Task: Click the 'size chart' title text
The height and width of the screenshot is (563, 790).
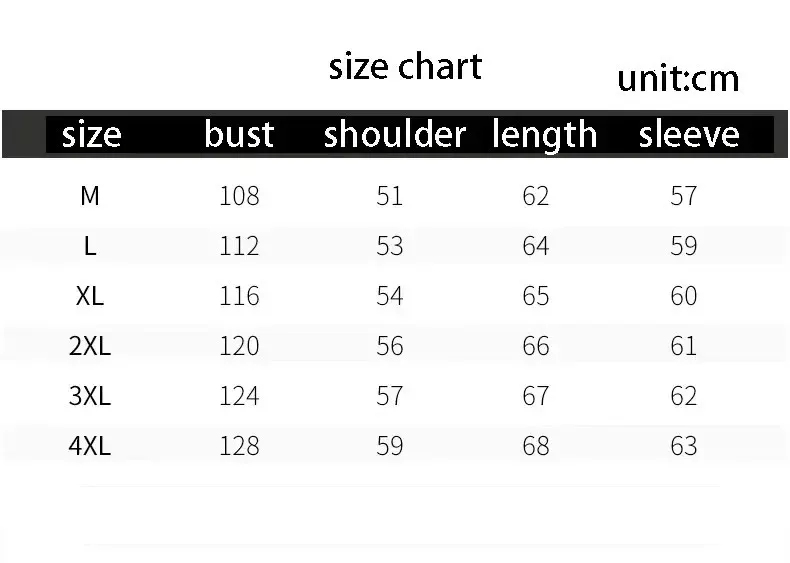Action: point(405,67)
